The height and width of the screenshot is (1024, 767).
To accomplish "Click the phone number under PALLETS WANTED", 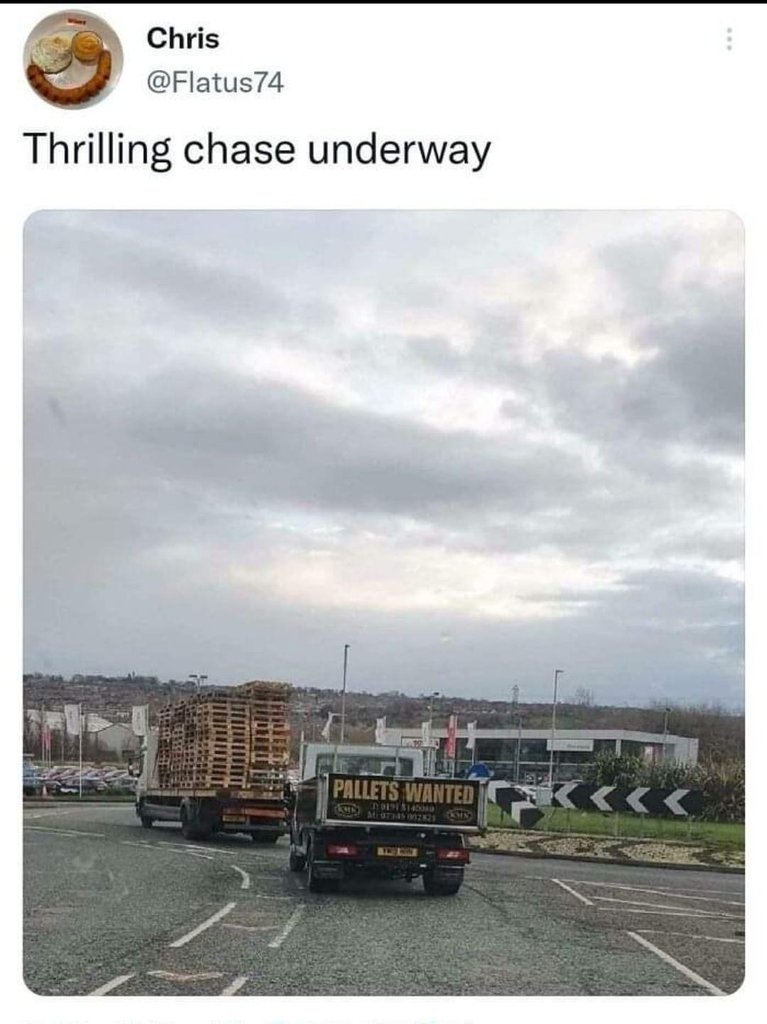I will 402,812.
